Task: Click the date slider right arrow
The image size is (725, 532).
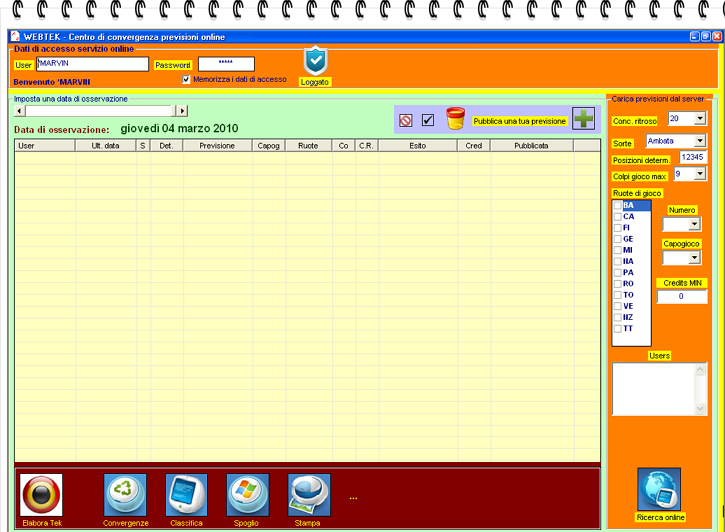Action: [182, 111]
